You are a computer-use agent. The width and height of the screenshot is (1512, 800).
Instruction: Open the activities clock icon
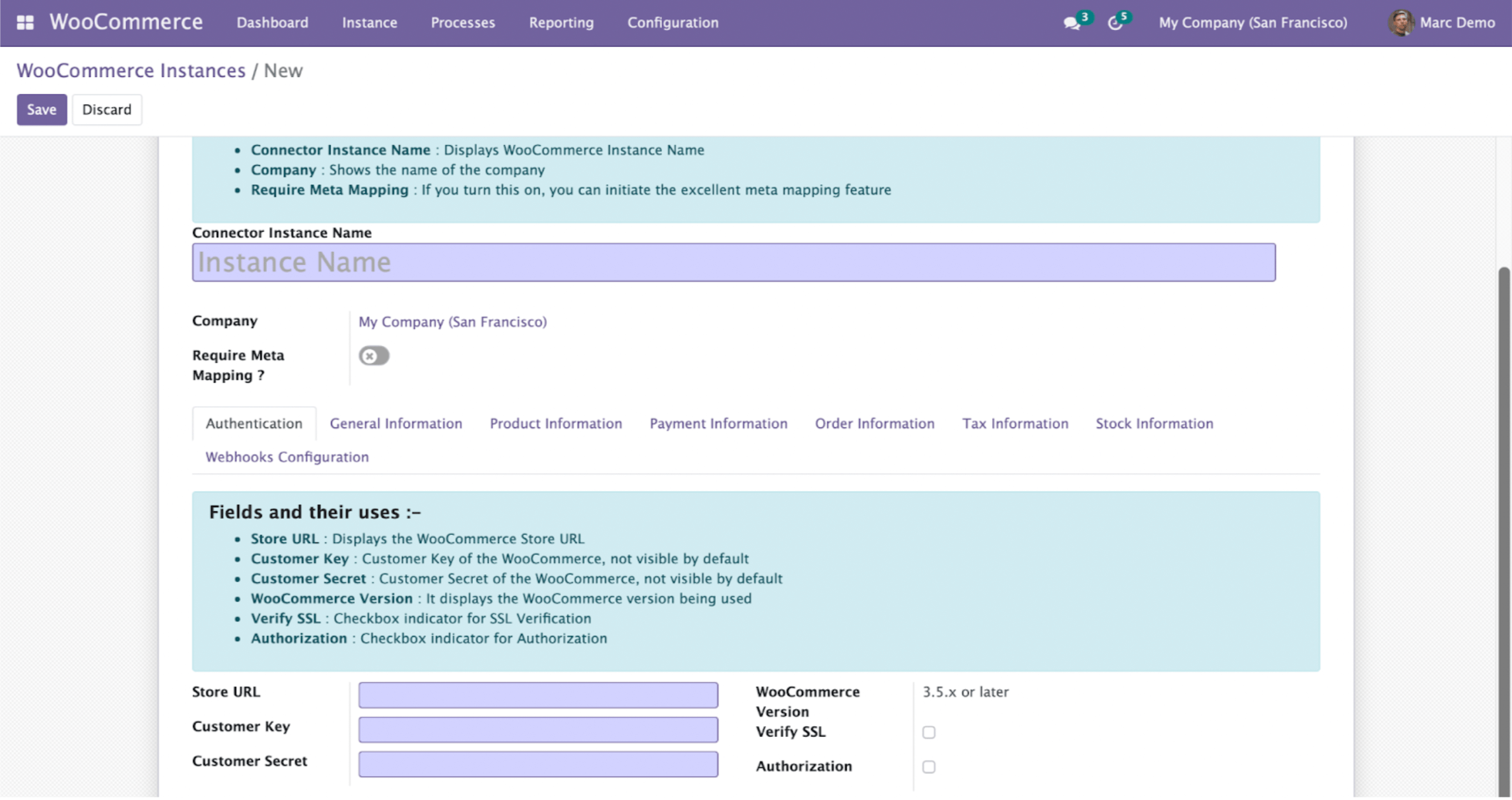[x=1115, y=24]
